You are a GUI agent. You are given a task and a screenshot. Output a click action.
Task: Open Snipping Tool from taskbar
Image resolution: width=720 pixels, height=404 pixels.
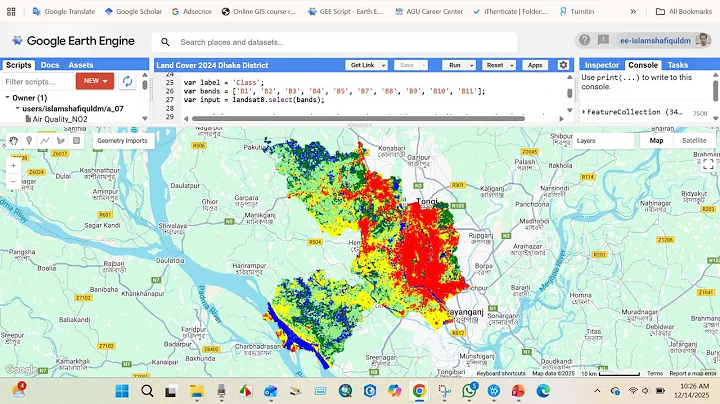pyautogui.click(x=444, y=391)
